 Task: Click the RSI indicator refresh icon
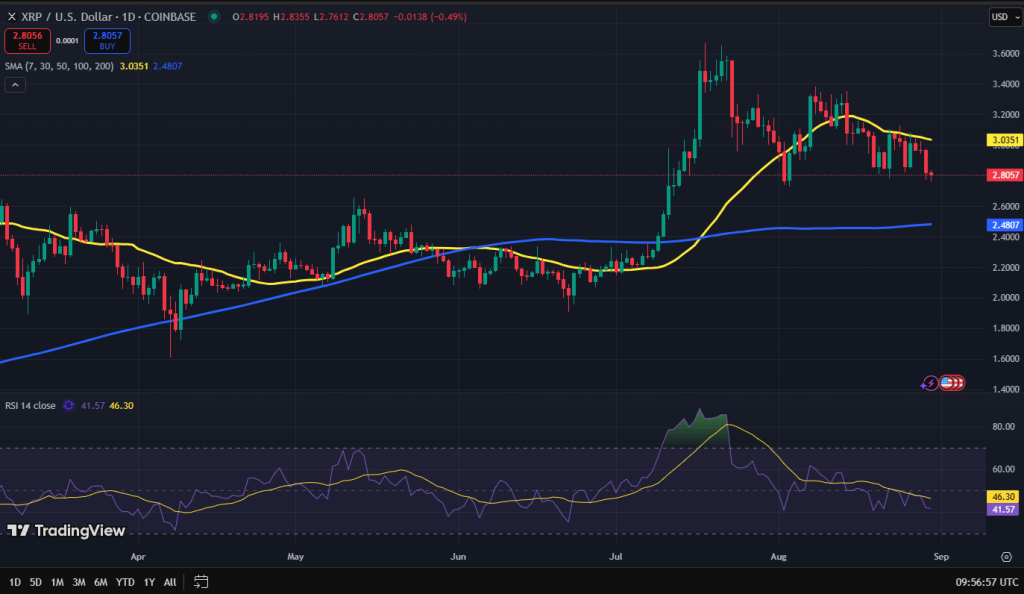(69, 405)
